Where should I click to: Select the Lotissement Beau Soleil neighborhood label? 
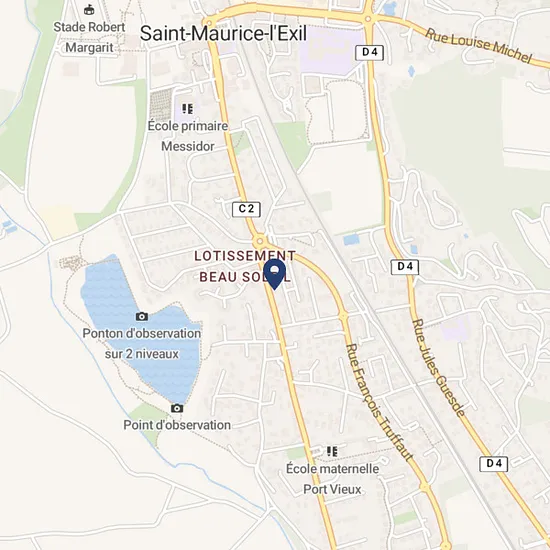(245, 266)
